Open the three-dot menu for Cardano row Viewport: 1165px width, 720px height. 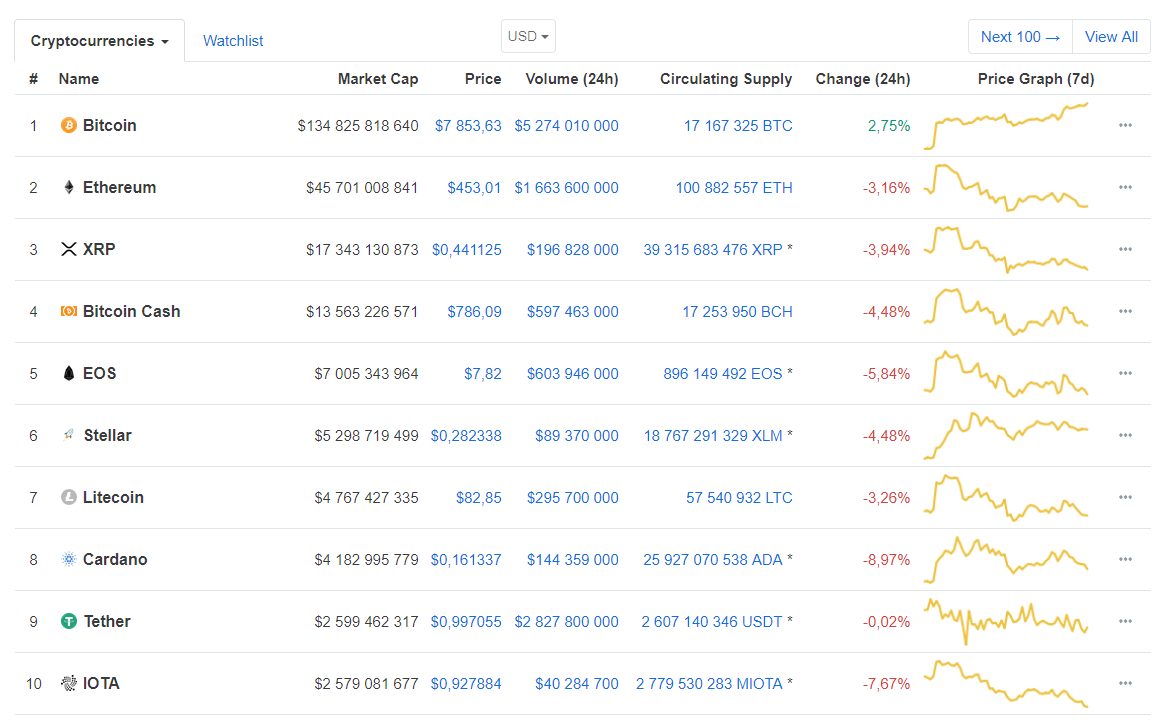1125,560
